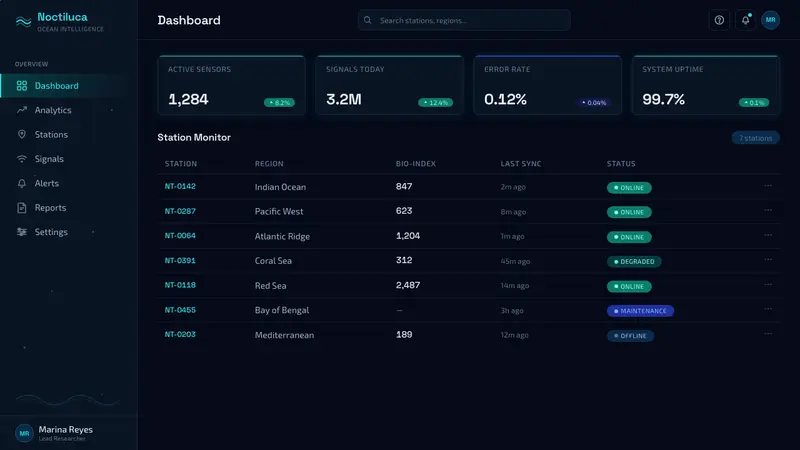Image resolution: width=800 pixels, height=450 pixels.
Task: Click the Alerts bell icon in sidebar
Action: point(21,183)
